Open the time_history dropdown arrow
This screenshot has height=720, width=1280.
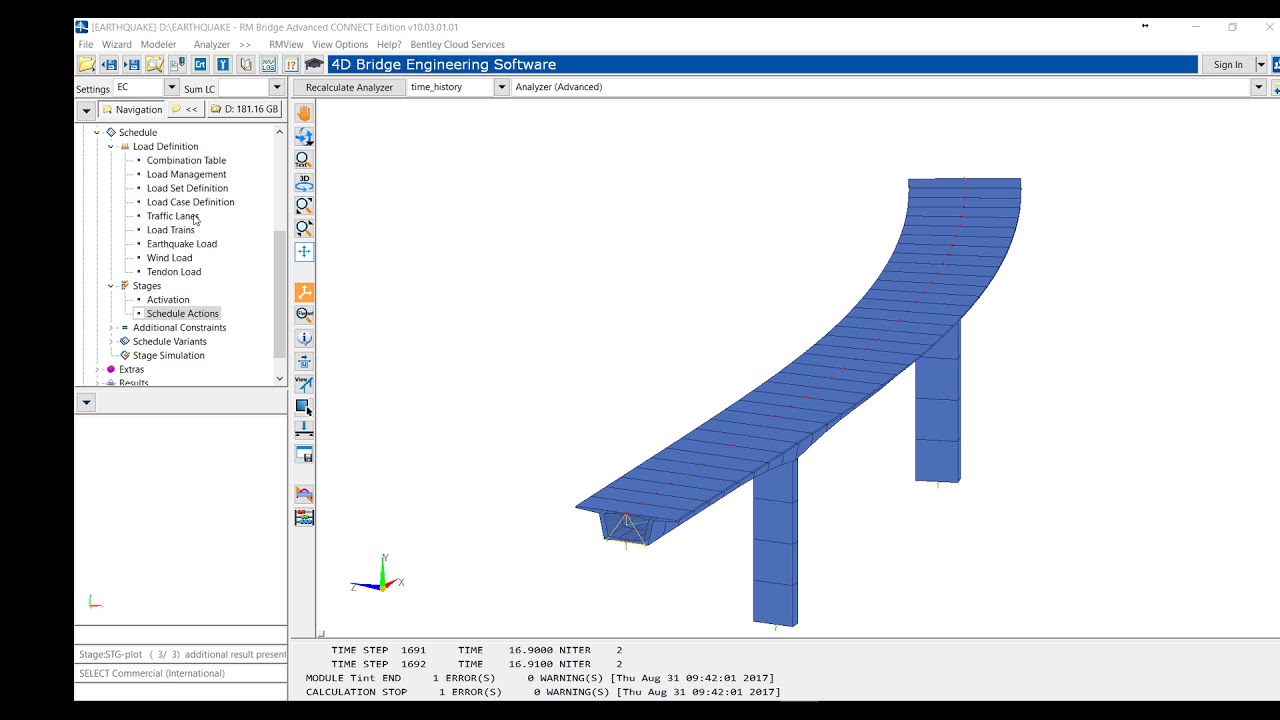502,87
